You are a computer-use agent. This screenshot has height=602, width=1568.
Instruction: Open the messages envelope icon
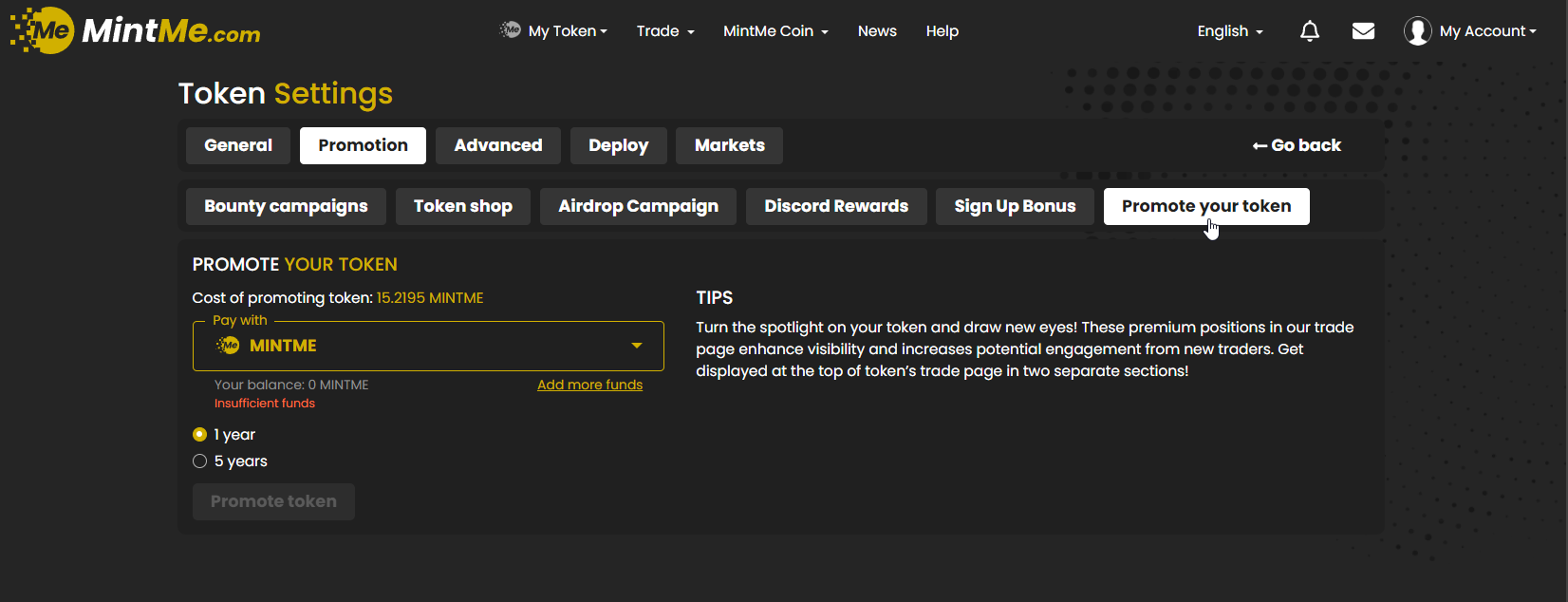(1363, 31)
